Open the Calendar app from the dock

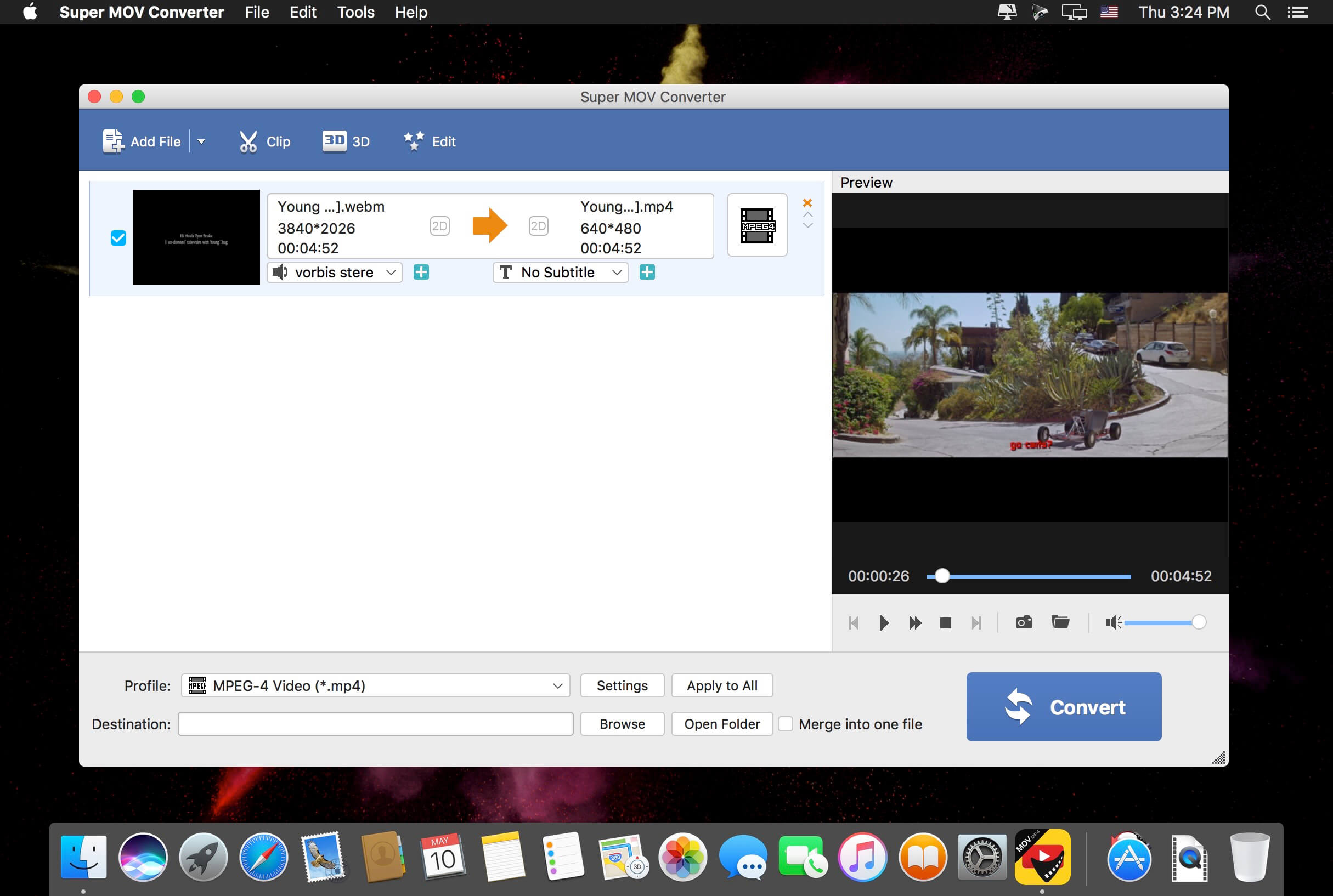tap(442, 857)
